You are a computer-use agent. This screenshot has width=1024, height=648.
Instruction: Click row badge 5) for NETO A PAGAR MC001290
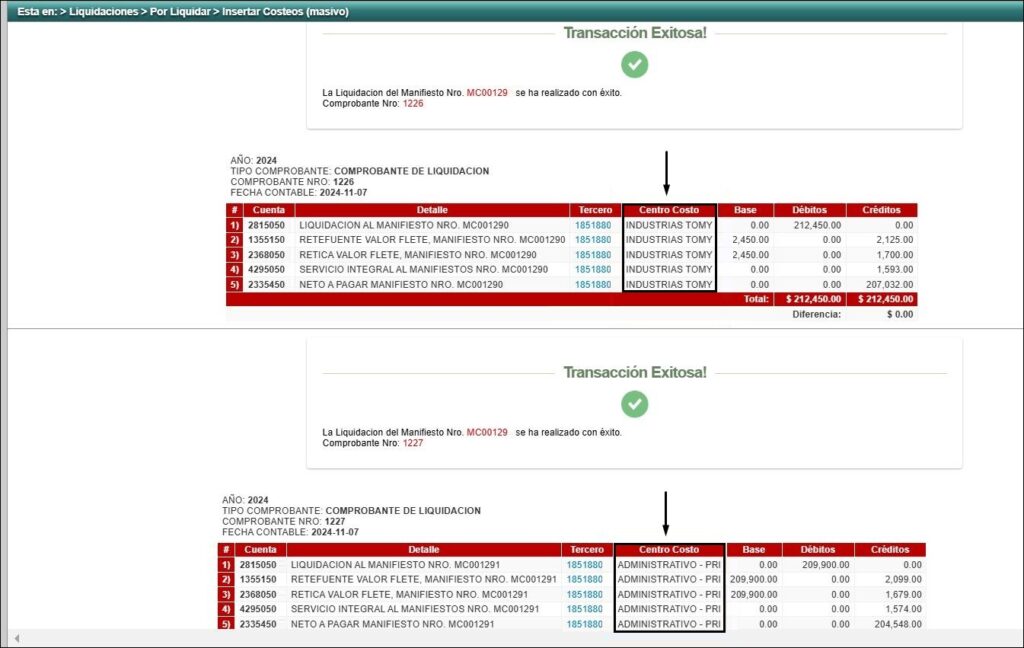234,284
